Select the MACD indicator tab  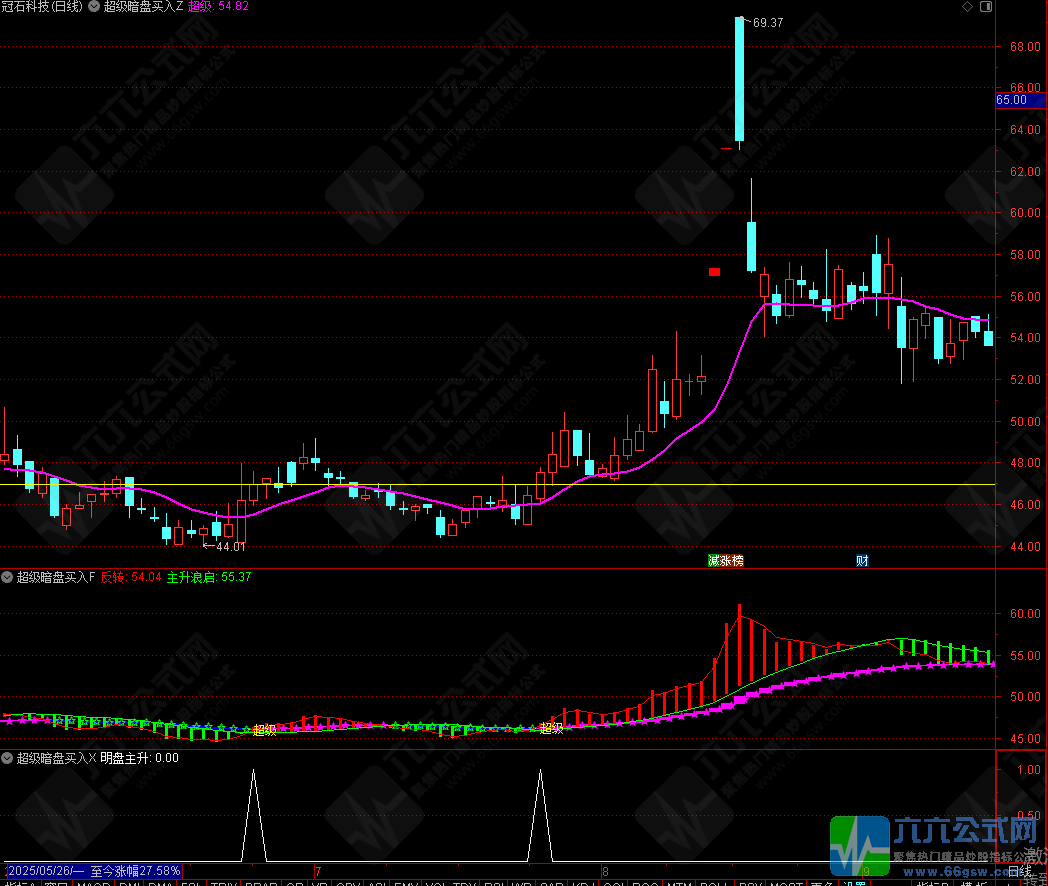(x=95, y=883)
